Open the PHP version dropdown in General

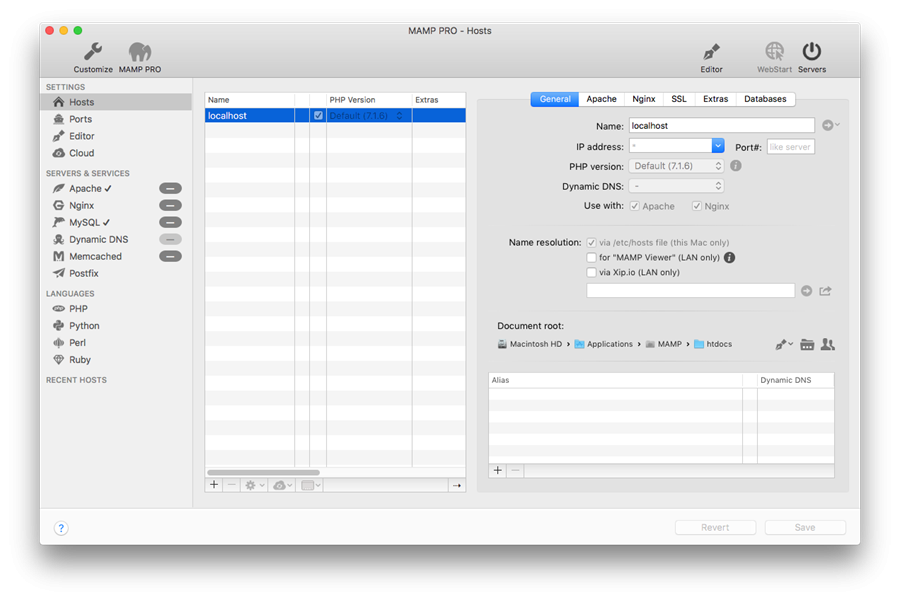(x=676, y=166)
